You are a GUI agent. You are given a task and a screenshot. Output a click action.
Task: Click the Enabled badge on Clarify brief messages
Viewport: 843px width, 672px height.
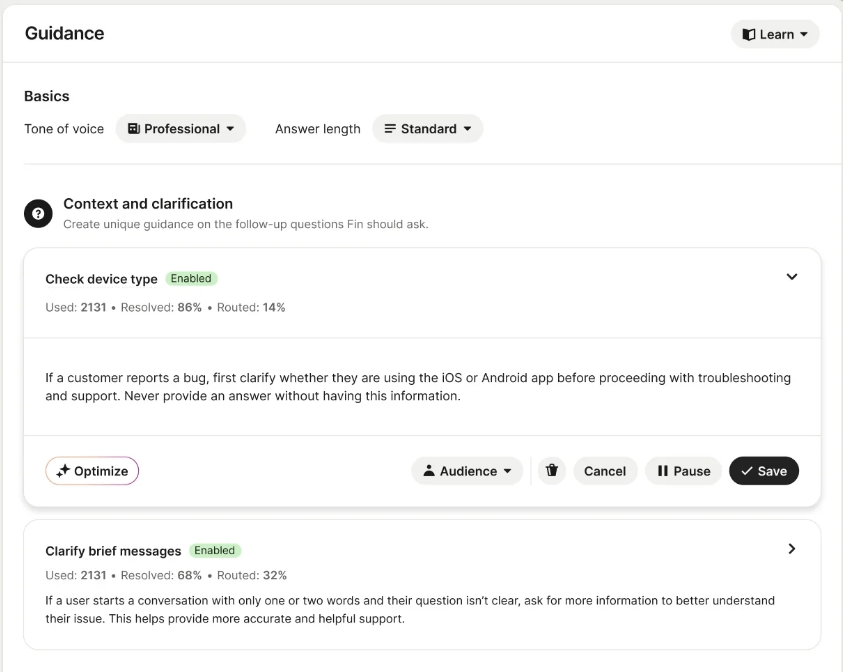point(215,550)
